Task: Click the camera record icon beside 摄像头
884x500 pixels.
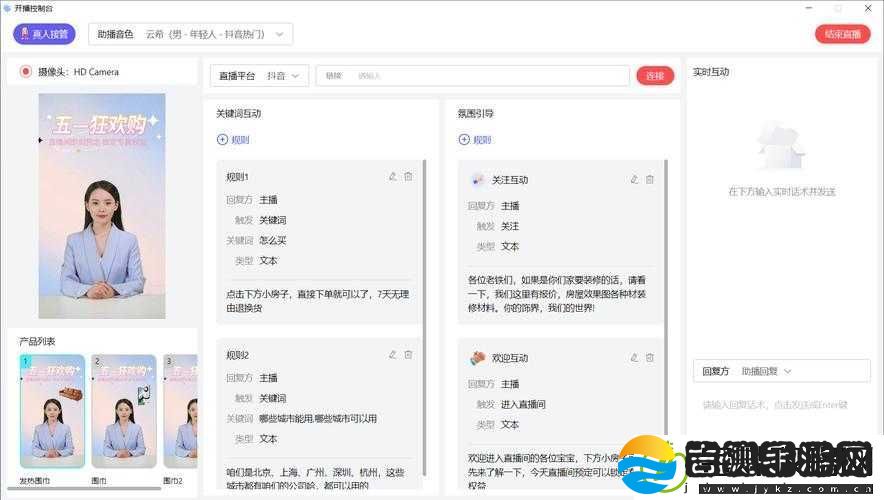Action: (x=25, y=72)
